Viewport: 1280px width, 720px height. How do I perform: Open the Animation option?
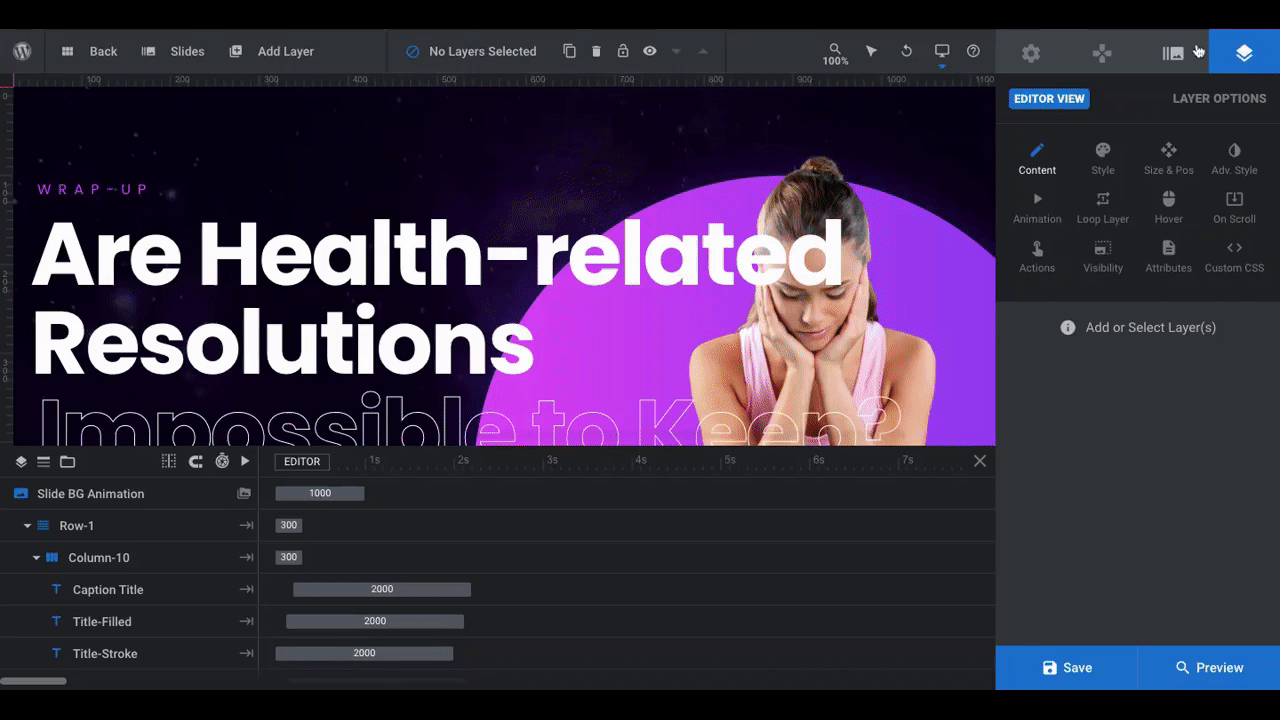[1037, 208]
